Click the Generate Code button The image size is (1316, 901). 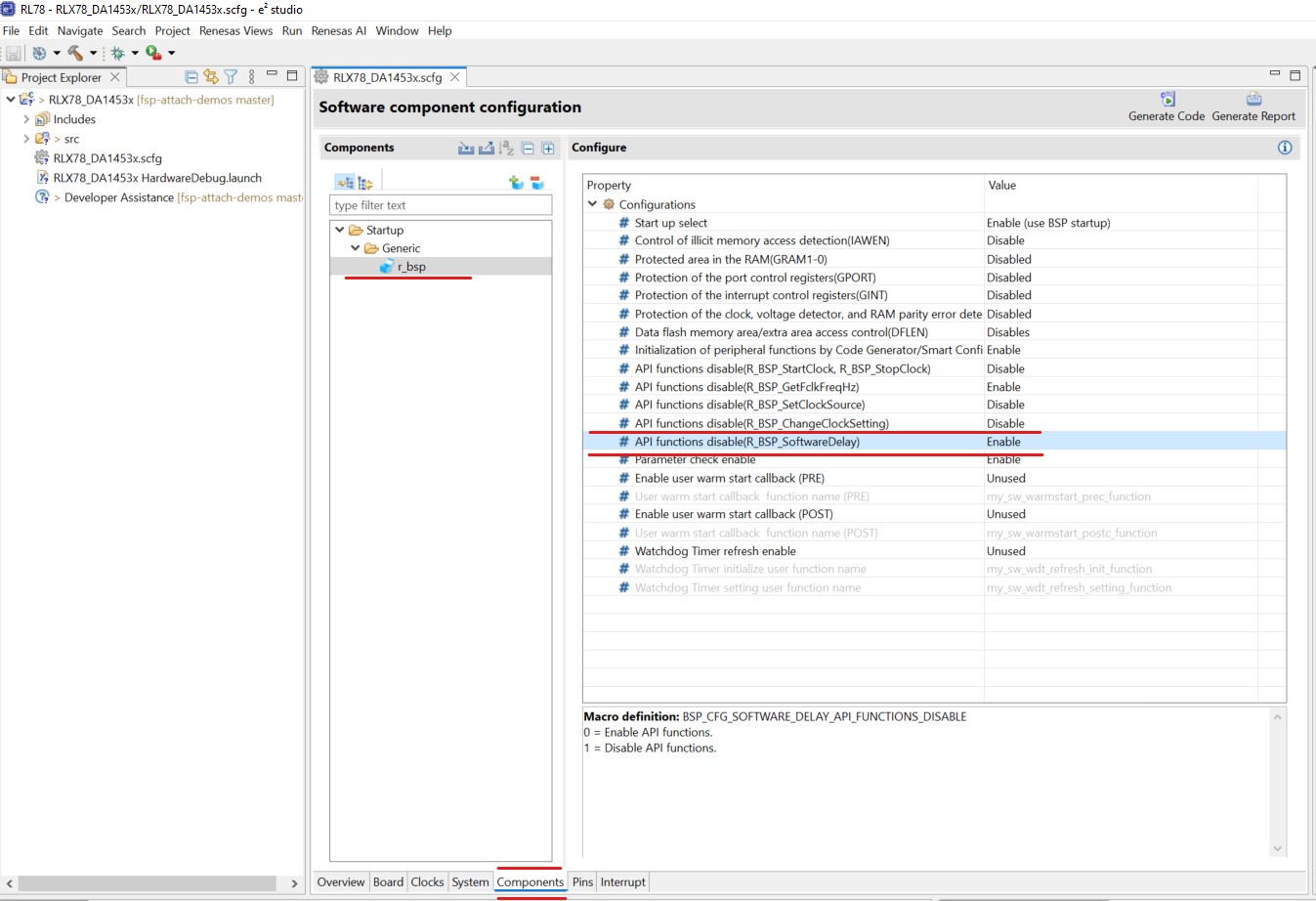pyautogui.click(x=1167, y=107)
